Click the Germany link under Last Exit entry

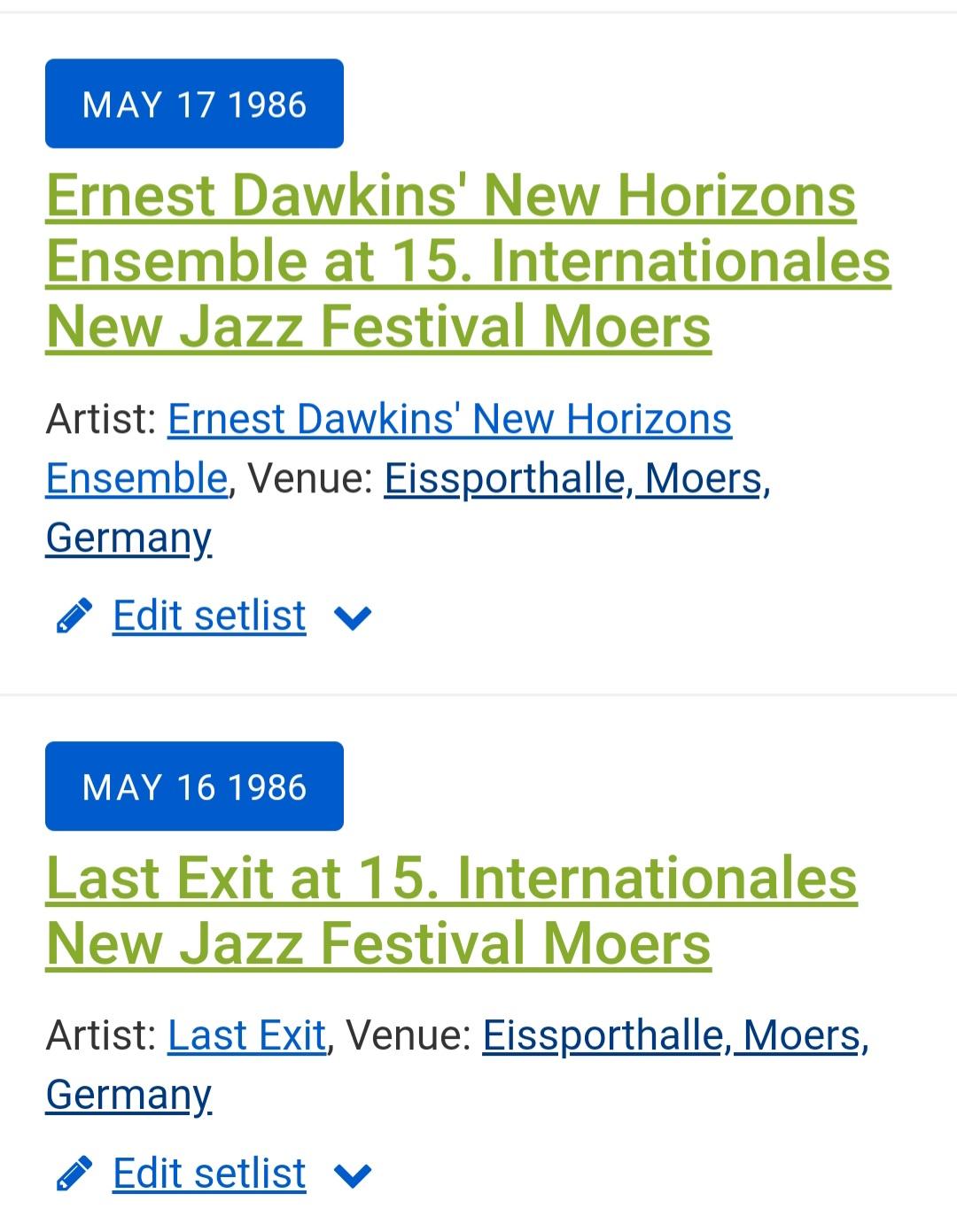tap(128, 1095)
